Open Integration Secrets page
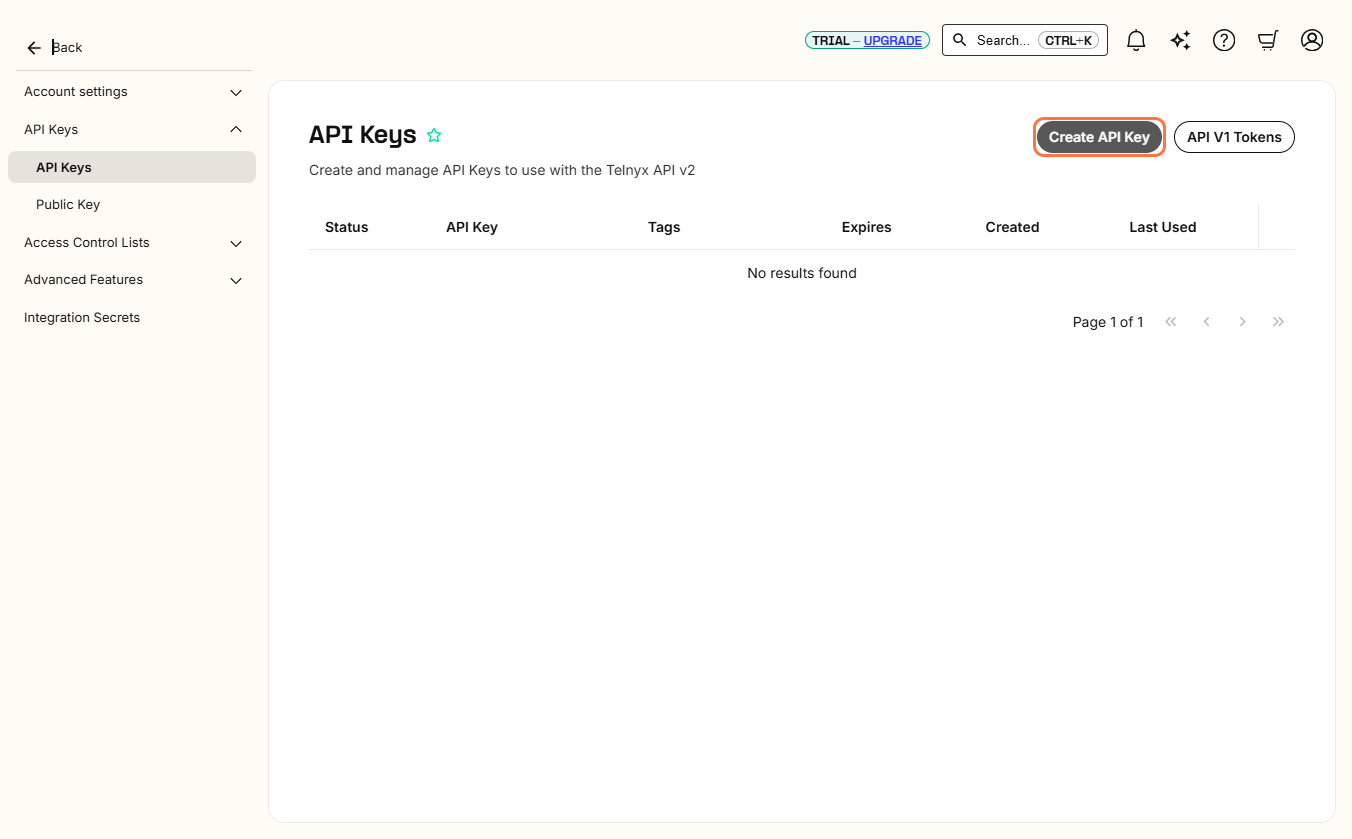 point(82,318)
